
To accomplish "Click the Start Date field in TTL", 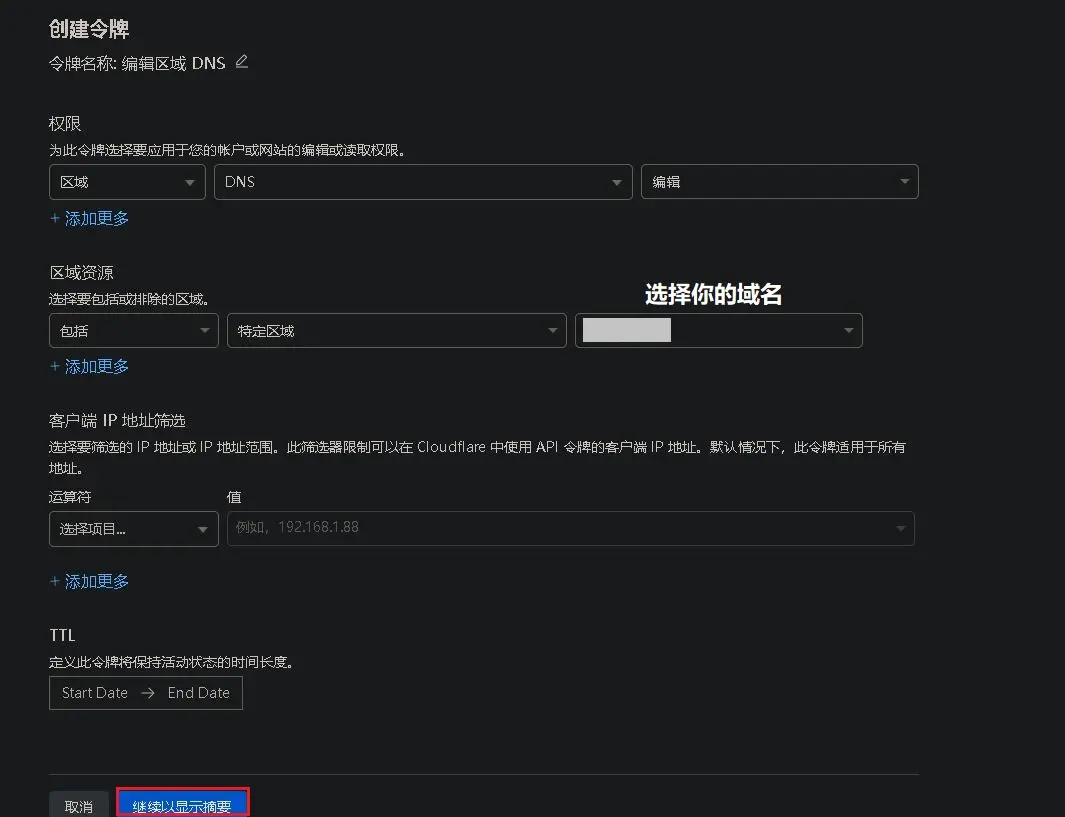I will [x=95, y=693].
